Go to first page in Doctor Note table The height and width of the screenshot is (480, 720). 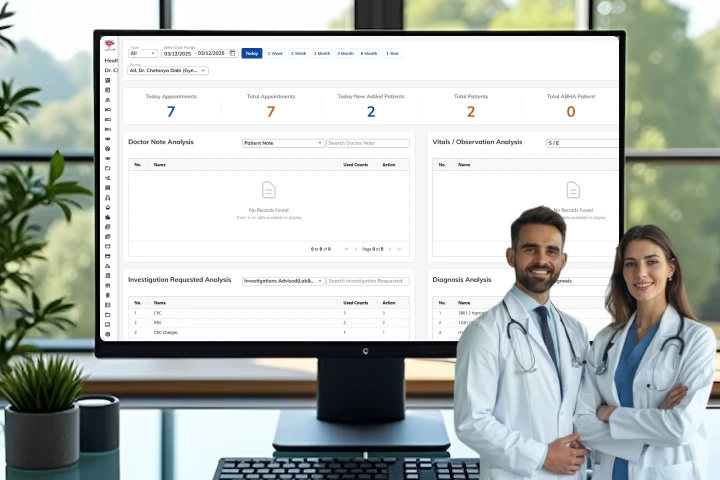tap(346, 249)
